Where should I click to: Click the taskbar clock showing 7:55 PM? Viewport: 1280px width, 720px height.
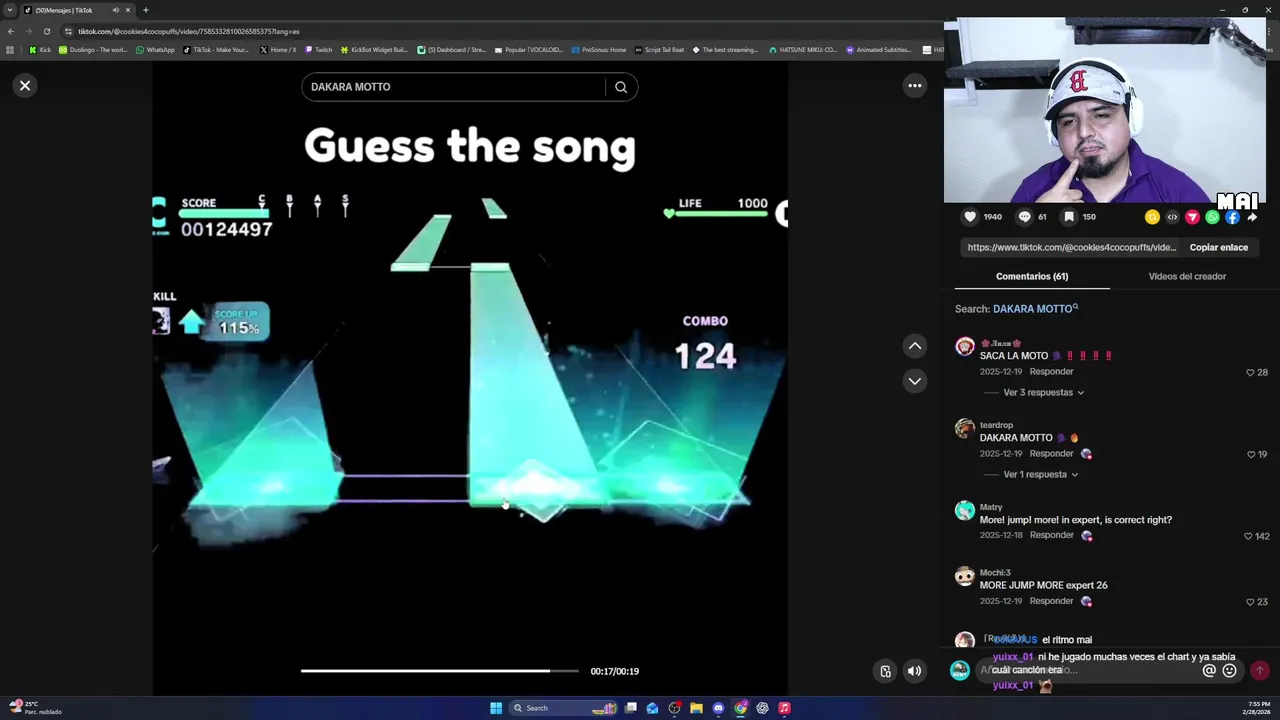[x=1257, y=708]
